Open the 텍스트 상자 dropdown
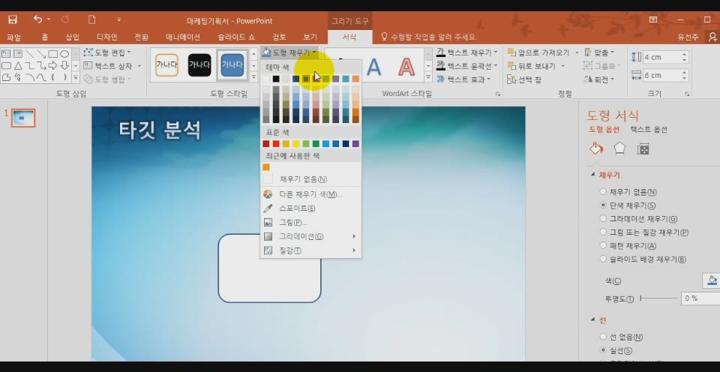This screenshot has width=720, height=372. [x=112, y=66]
